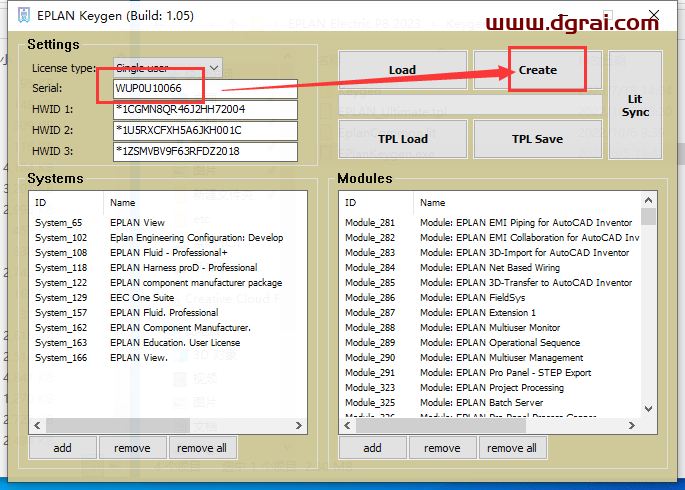
Task: Select Module_290 Multiuser Management row
Action: [491, 358]
